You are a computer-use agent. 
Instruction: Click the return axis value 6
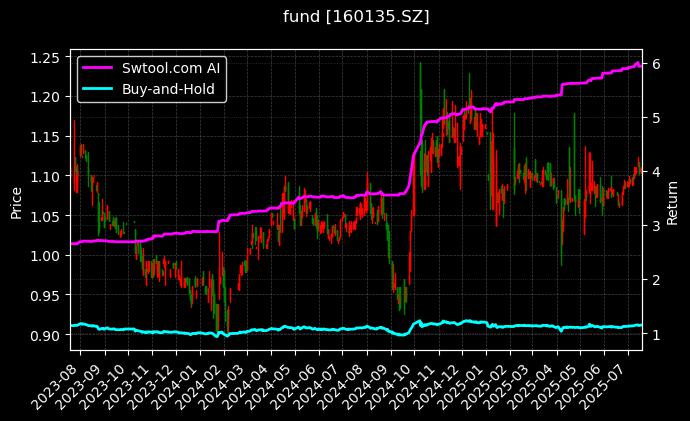point(656,63)
